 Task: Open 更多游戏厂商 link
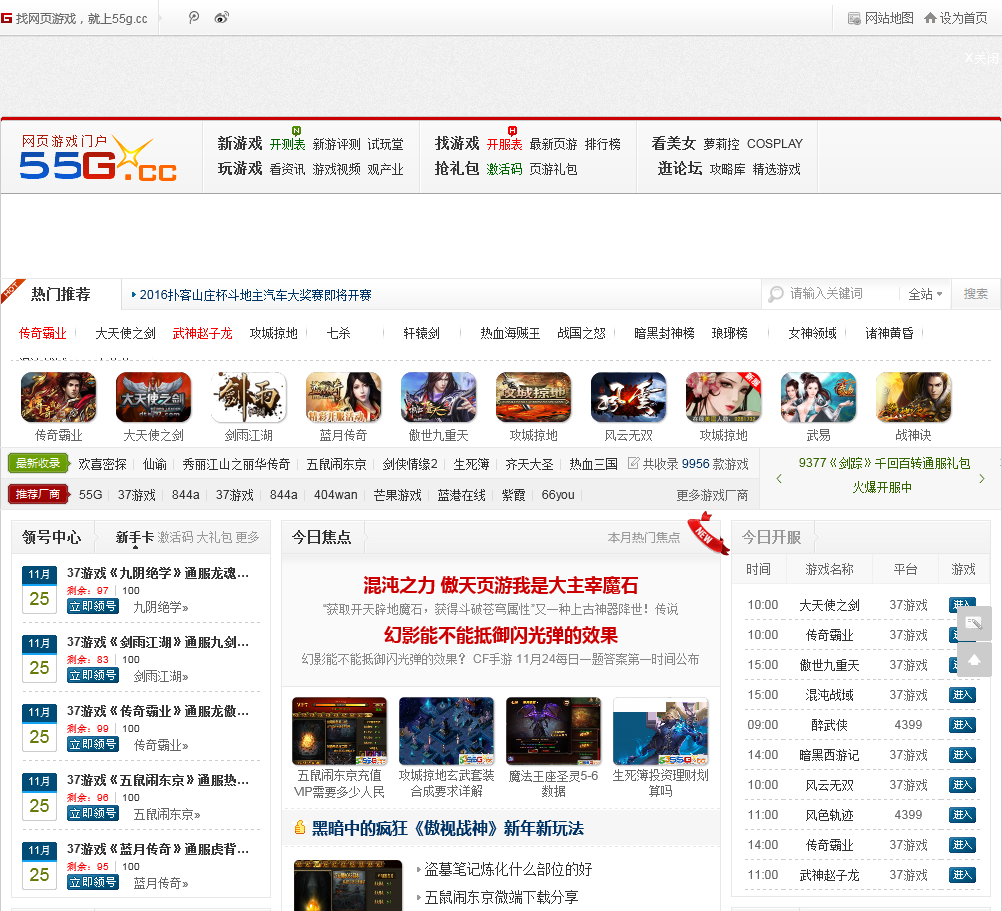[712, 495]
